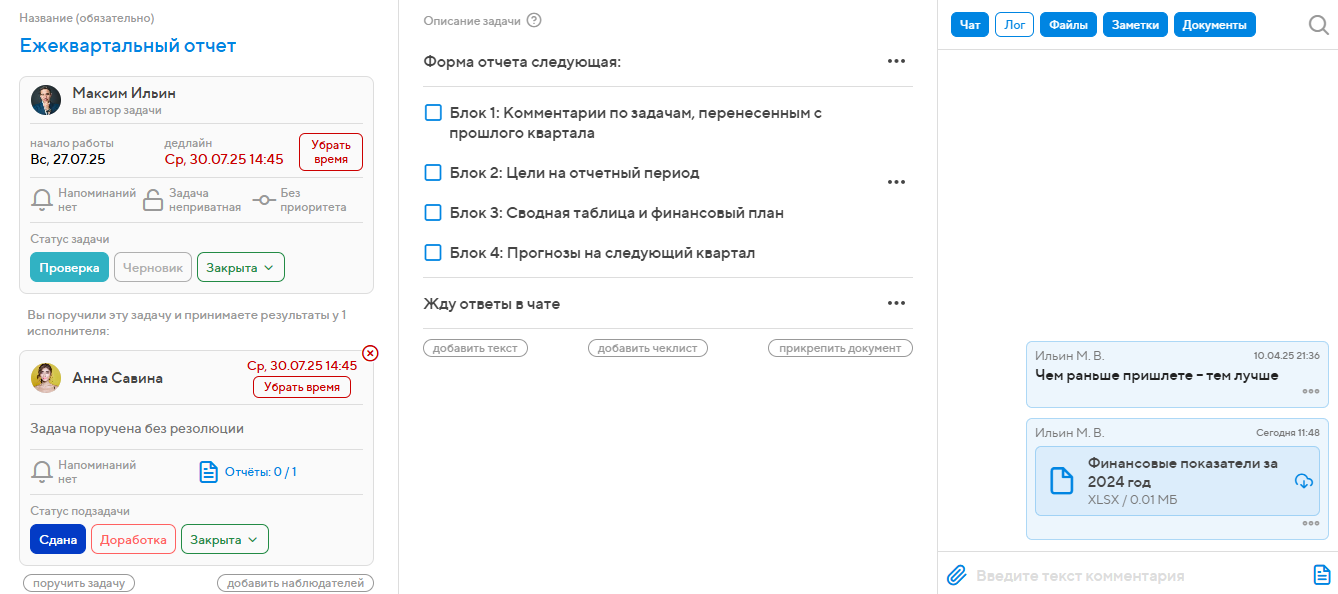
Task: Open the subtask status Закрыта dropdown
Action: (x=225, y=540)
